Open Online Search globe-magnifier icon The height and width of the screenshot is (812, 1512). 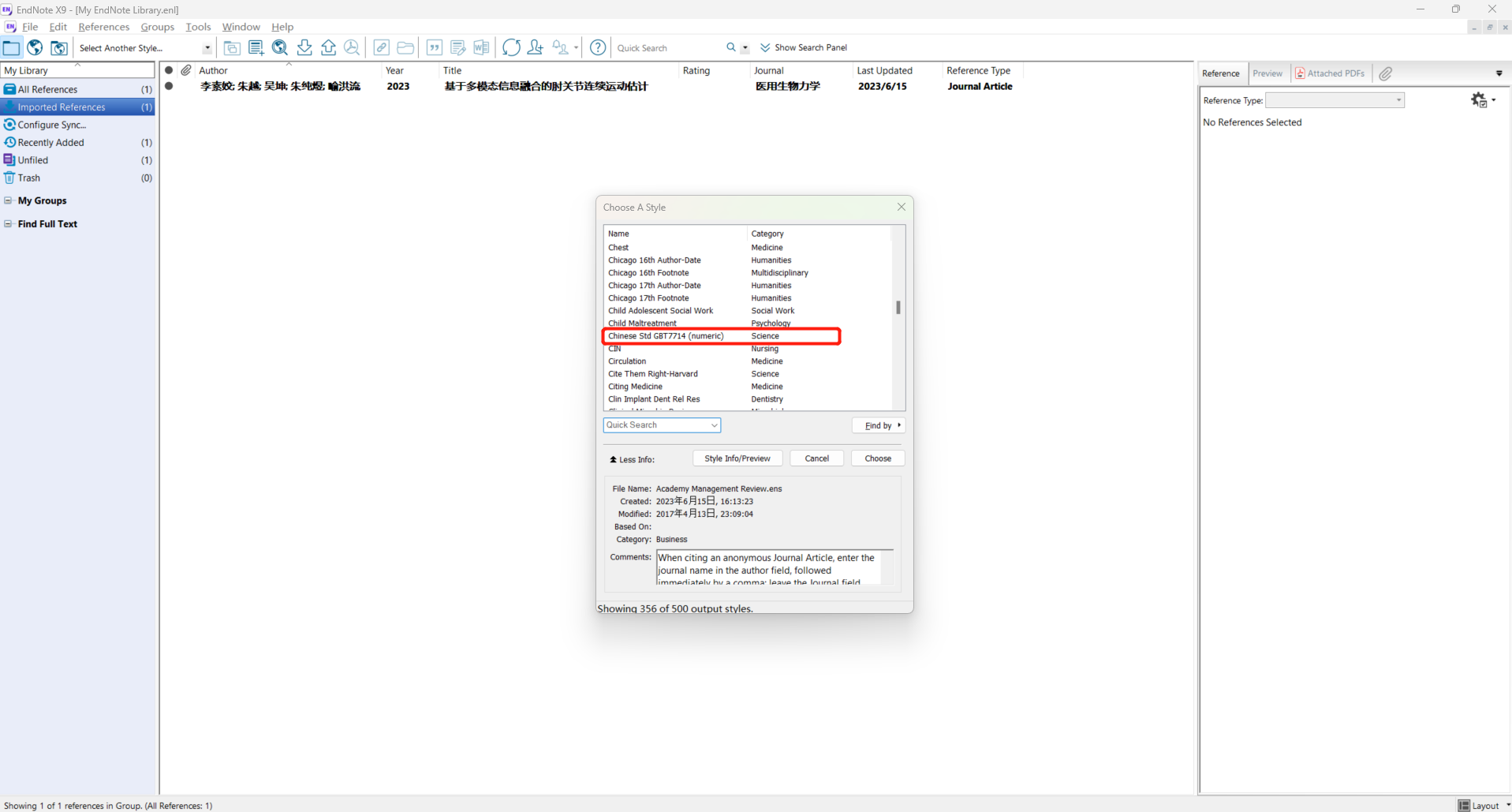[280, 47]
